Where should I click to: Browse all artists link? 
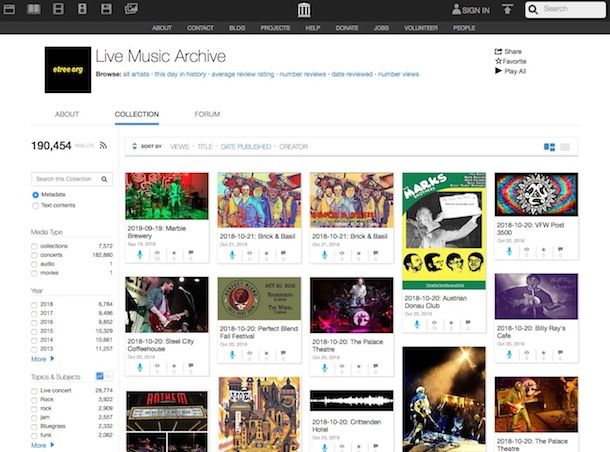(136, 74)
